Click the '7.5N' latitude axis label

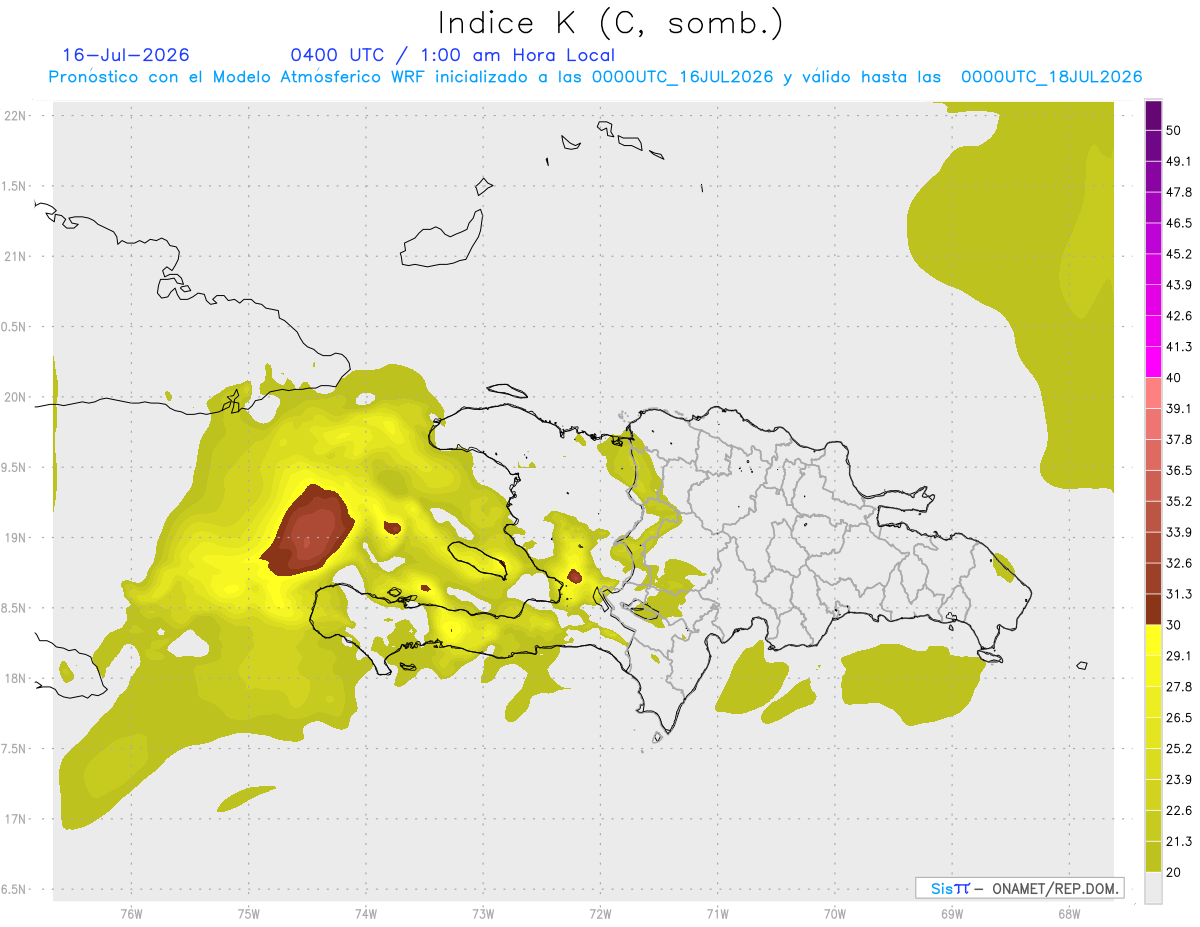coord(15,748)
